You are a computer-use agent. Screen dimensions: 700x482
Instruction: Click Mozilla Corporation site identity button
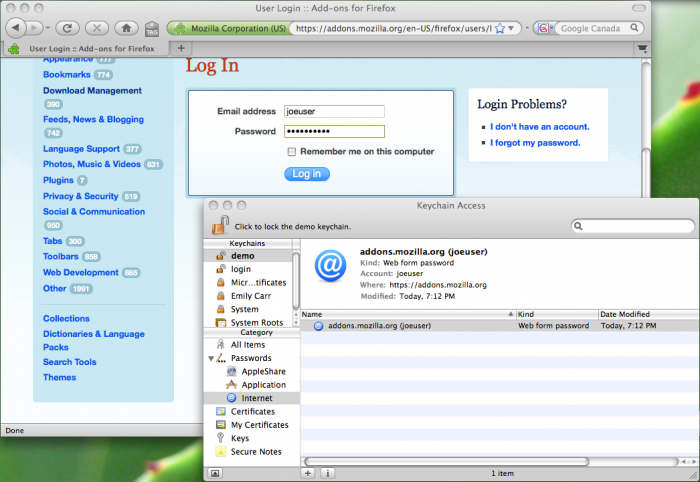click(x=229, y=28)
